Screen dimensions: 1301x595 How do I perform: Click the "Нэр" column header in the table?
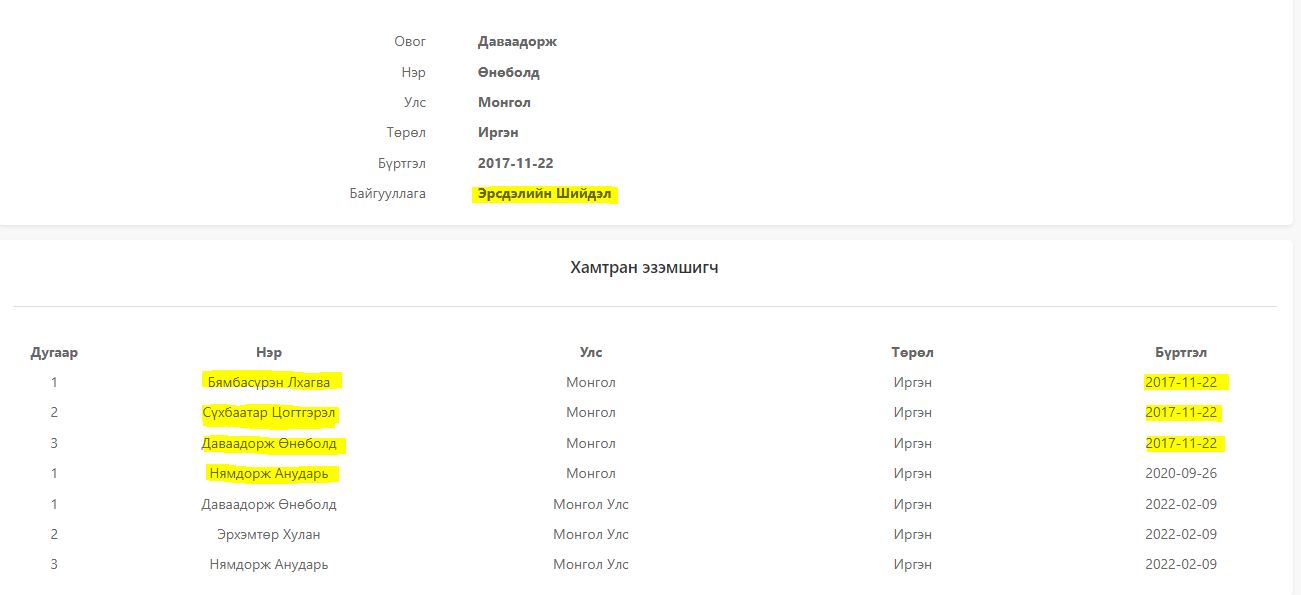click(269, 352)
